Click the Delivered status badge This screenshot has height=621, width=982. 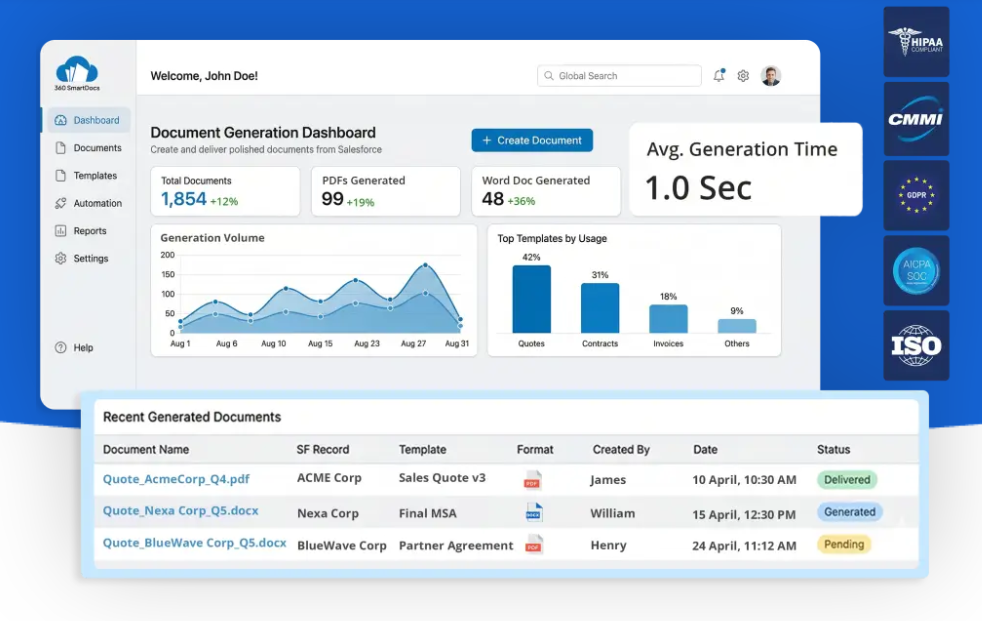[x=847, y=480]
